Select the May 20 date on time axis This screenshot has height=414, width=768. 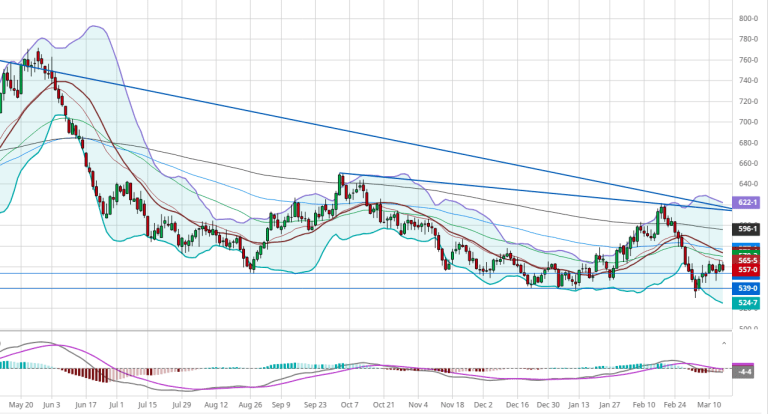(19, 407)
